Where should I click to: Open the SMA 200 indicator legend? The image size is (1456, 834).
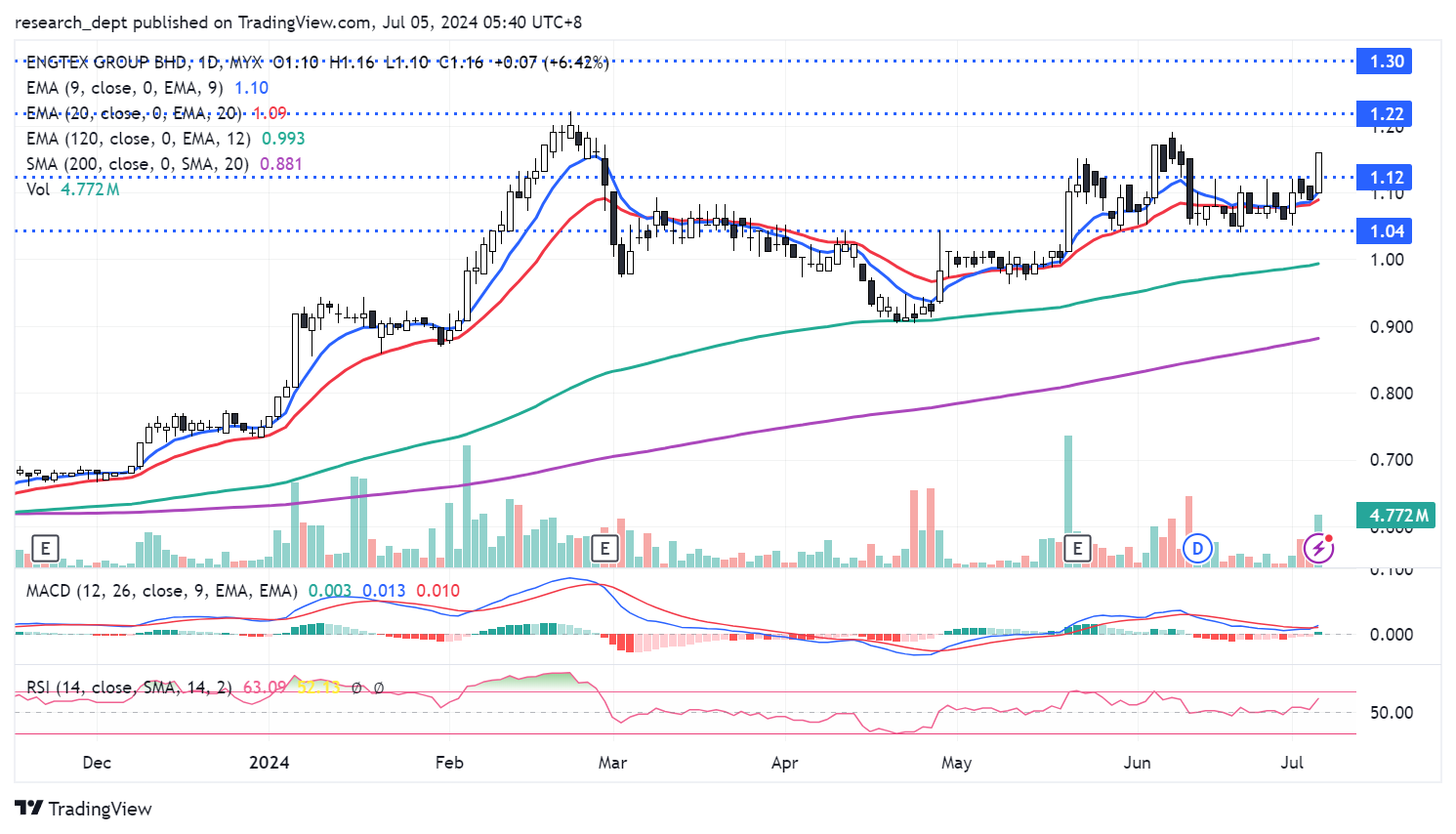(x=138, y=164)
